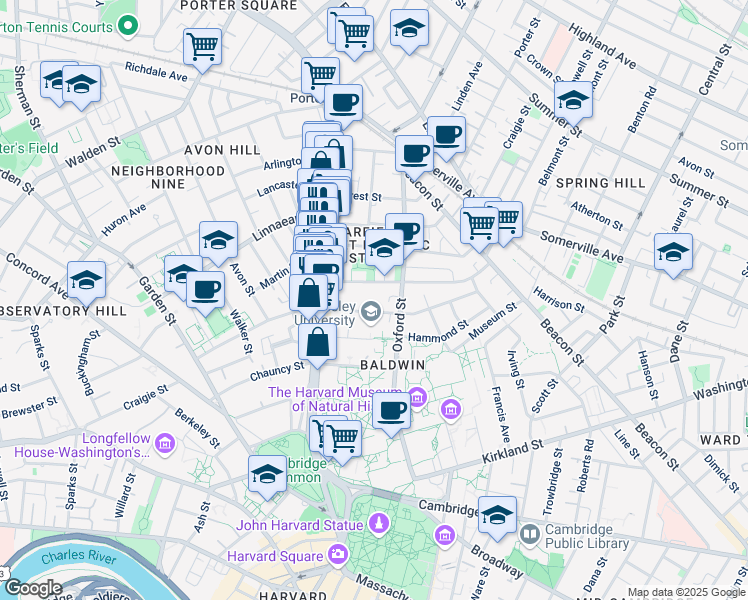Image resolution: width=748 pixels, height=600 pixels.
Task: Click the Map data ©2025 Google text
Action: pyautogui.click(x=686, y=593)
